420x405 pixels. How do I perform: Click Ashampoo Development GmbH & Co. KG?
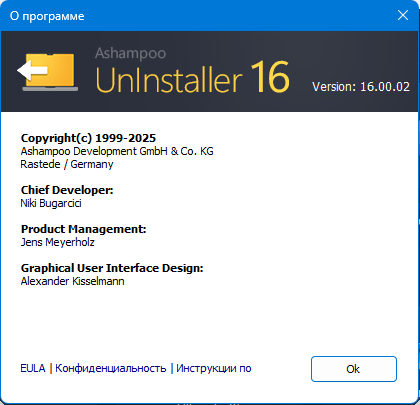[x=117, y=151]
